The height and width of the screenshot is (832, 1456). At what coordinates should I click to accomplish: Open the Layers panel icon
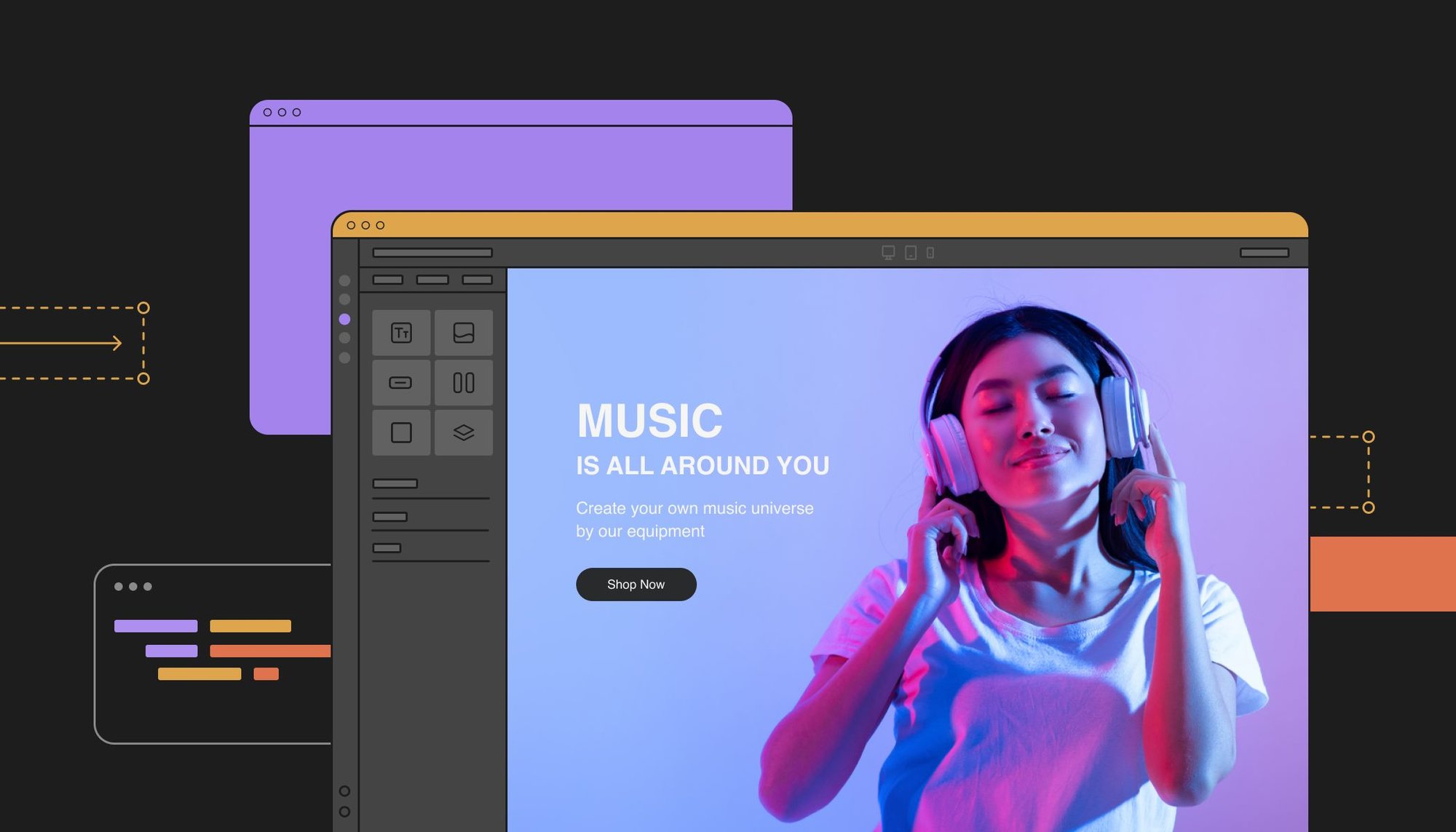click(x=464, y=431)
